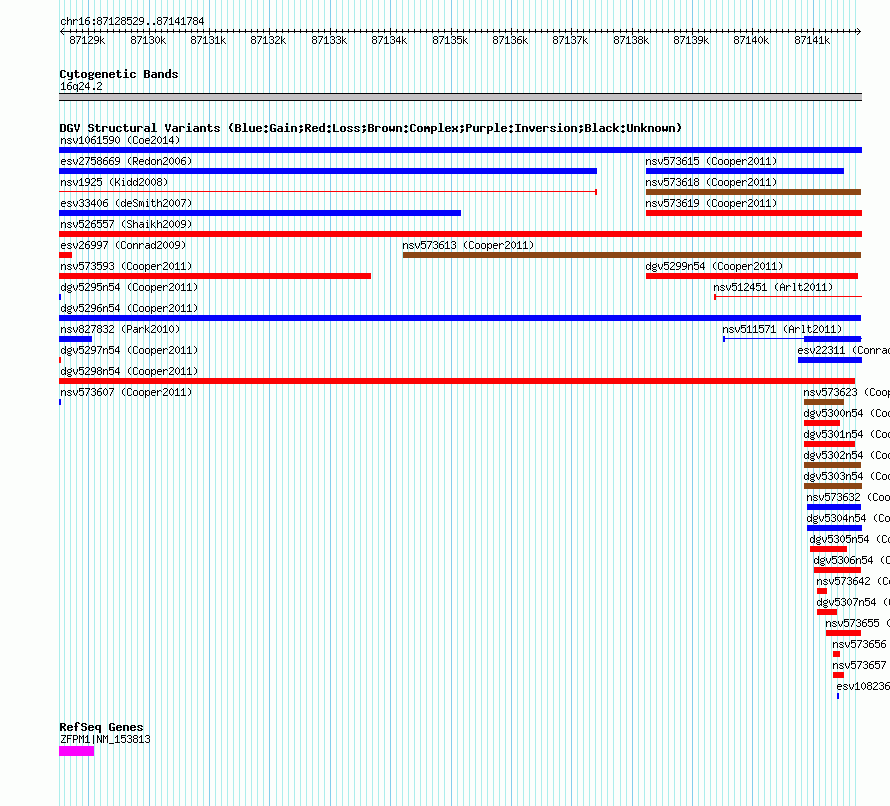Click the dgv5300n54 variant label
Image resolution: width=890 pixels, height=806 pixels.
846,413
